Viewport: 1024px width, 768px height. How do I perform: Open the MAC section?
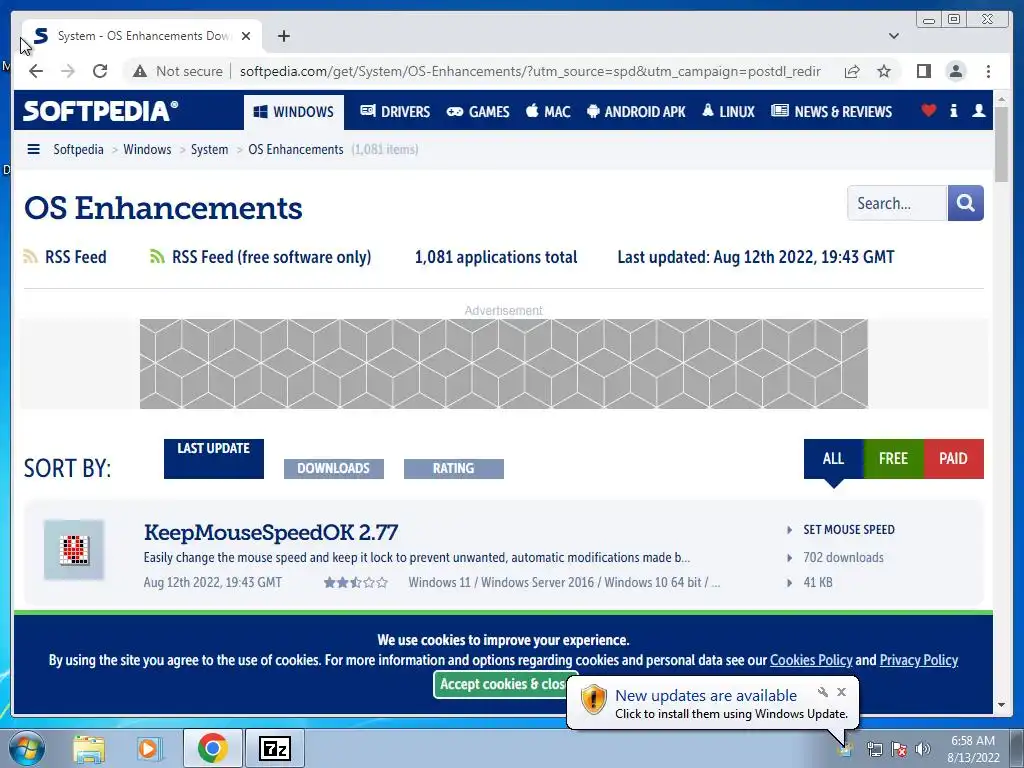pos(548,112)
